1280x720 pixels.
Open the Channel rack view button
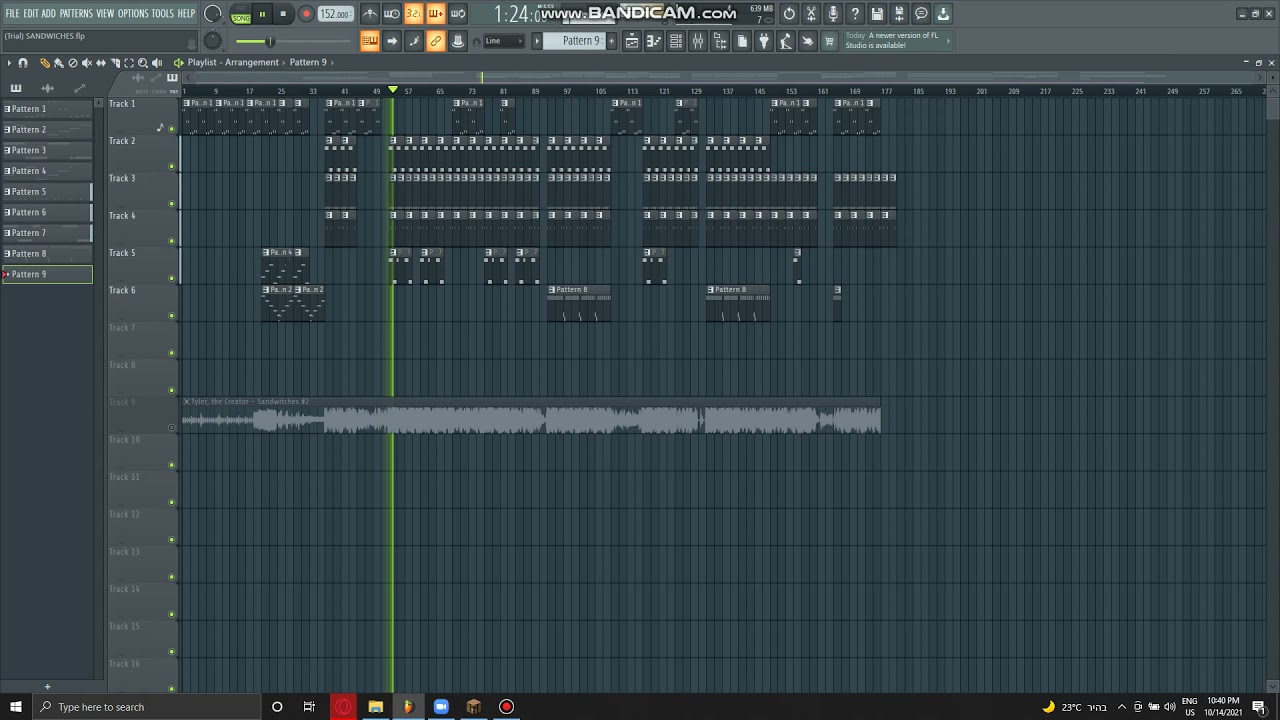(676, 41)
